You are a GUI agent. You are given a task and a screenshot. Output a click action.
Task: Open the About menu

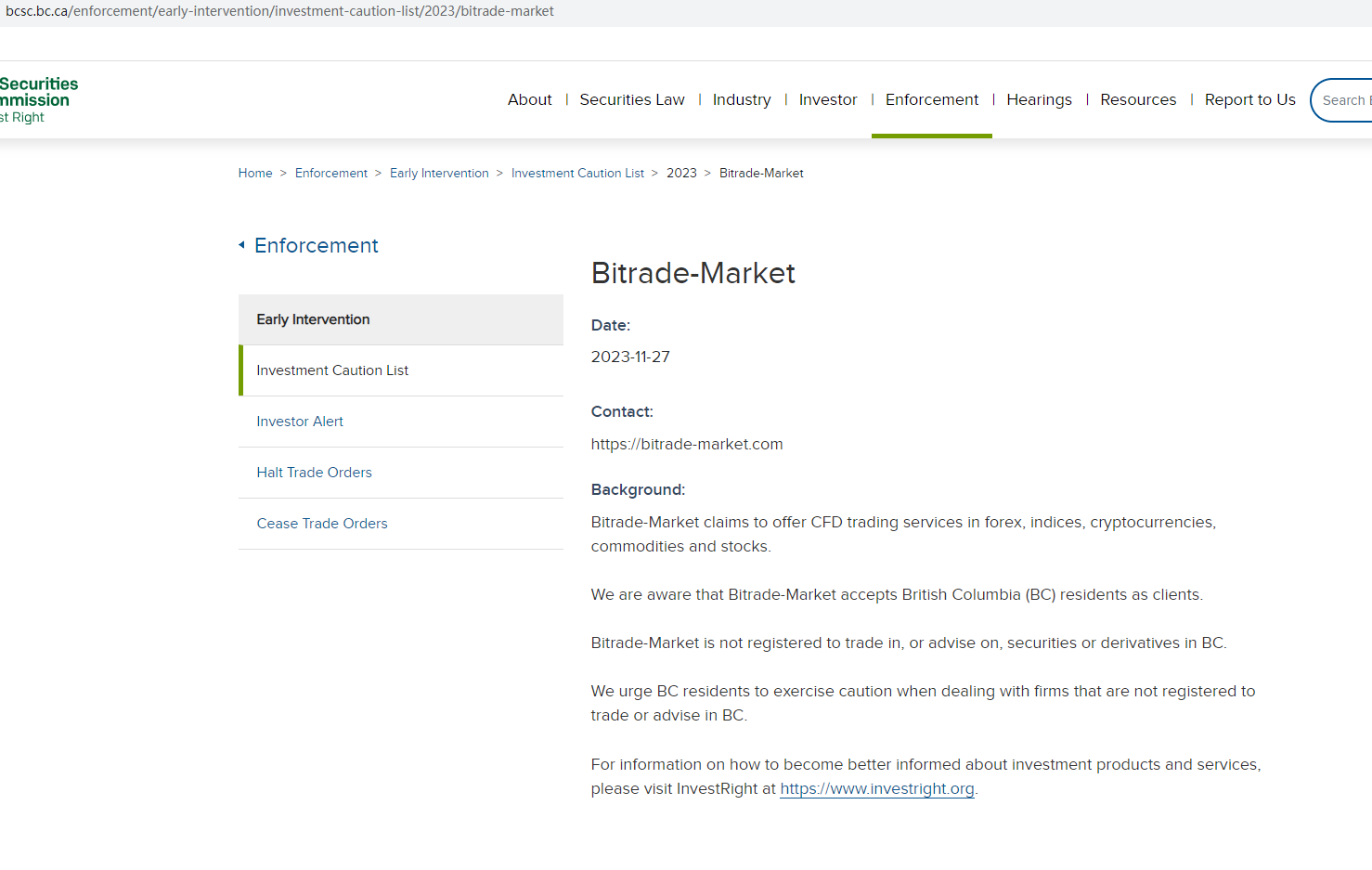tap(529, 99)
